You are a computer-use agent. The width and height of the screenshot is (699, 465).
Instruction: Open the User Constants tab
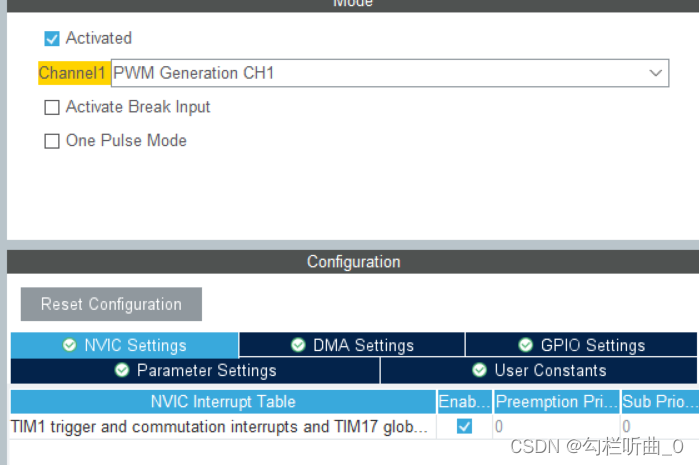539,370
